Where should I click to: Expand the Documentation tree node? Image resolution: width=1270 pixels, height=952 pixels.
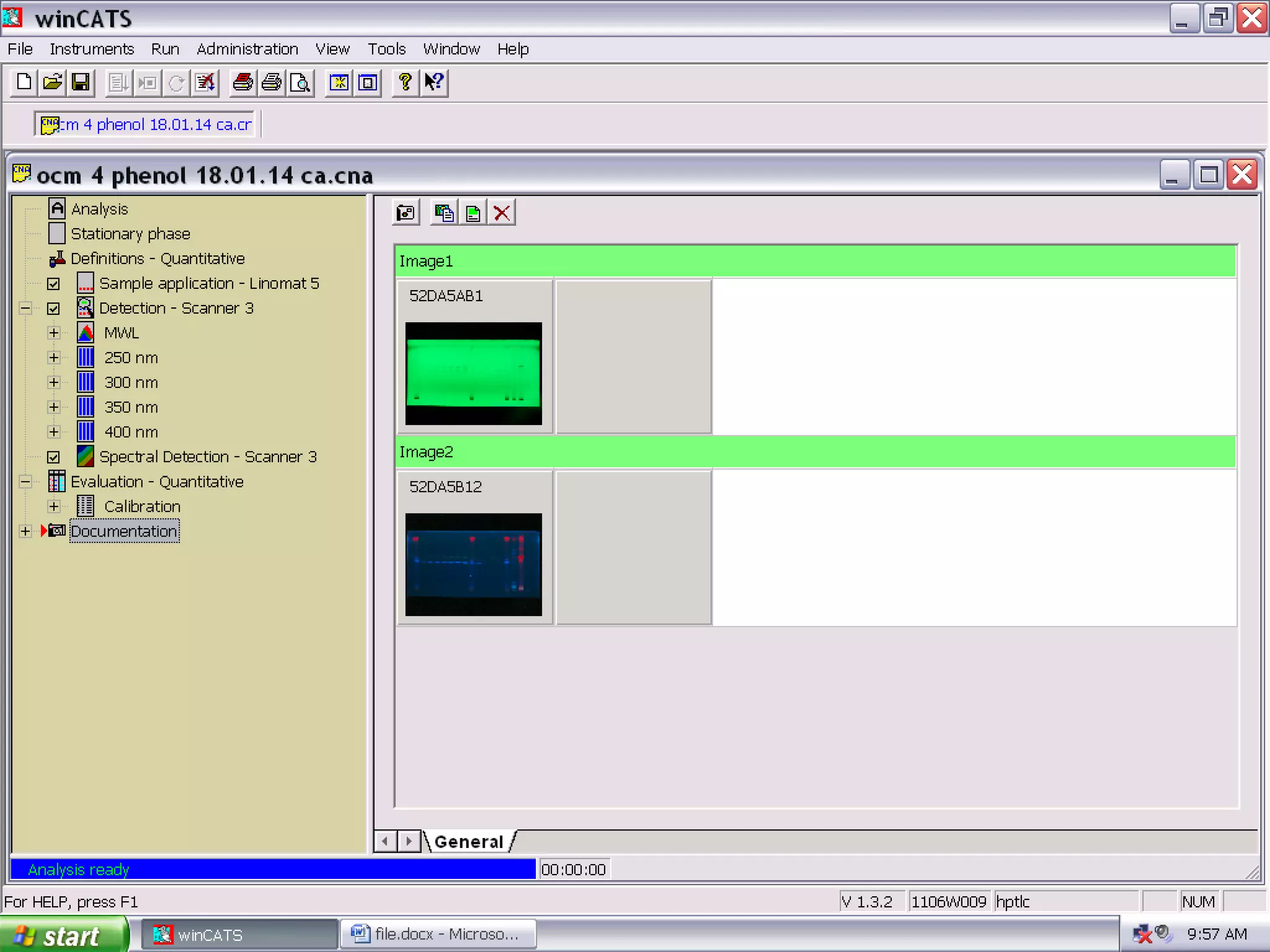pos(25,531)
